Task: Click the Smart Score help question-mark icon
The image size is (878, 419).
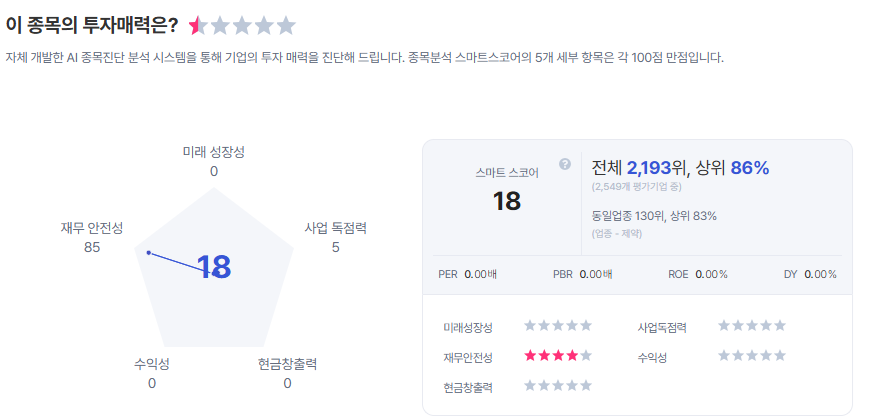Action: click(x=565, y=164)
